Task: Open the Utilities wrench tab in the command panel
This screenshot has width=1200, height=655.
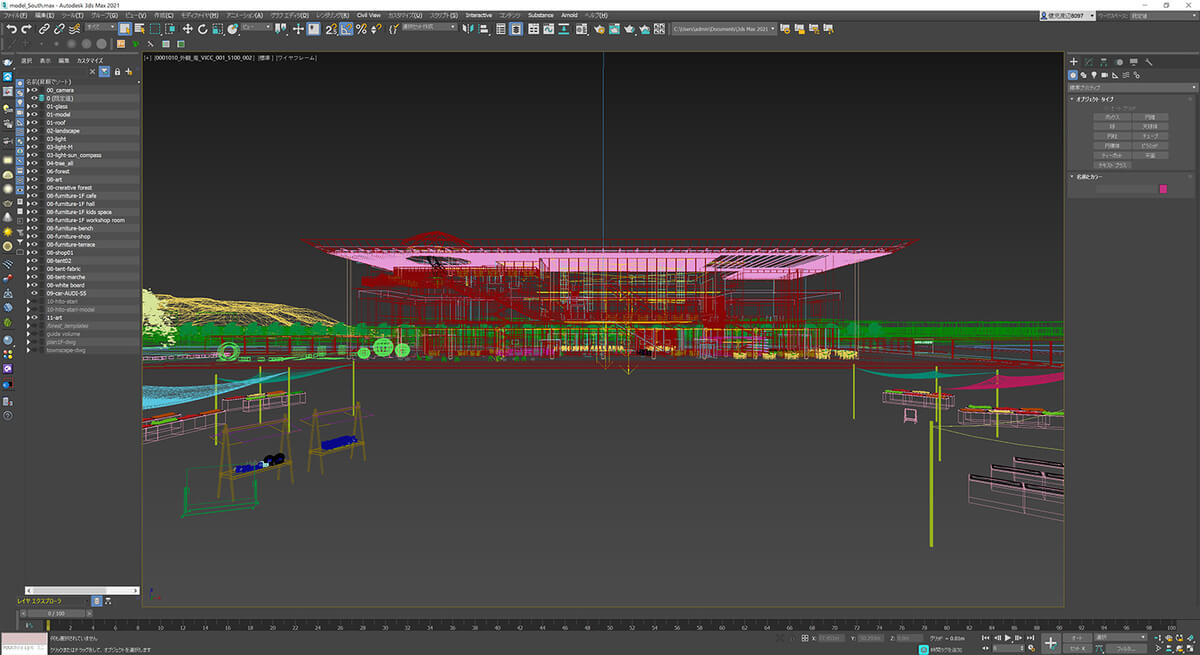Action: (x=1150, y=62)
